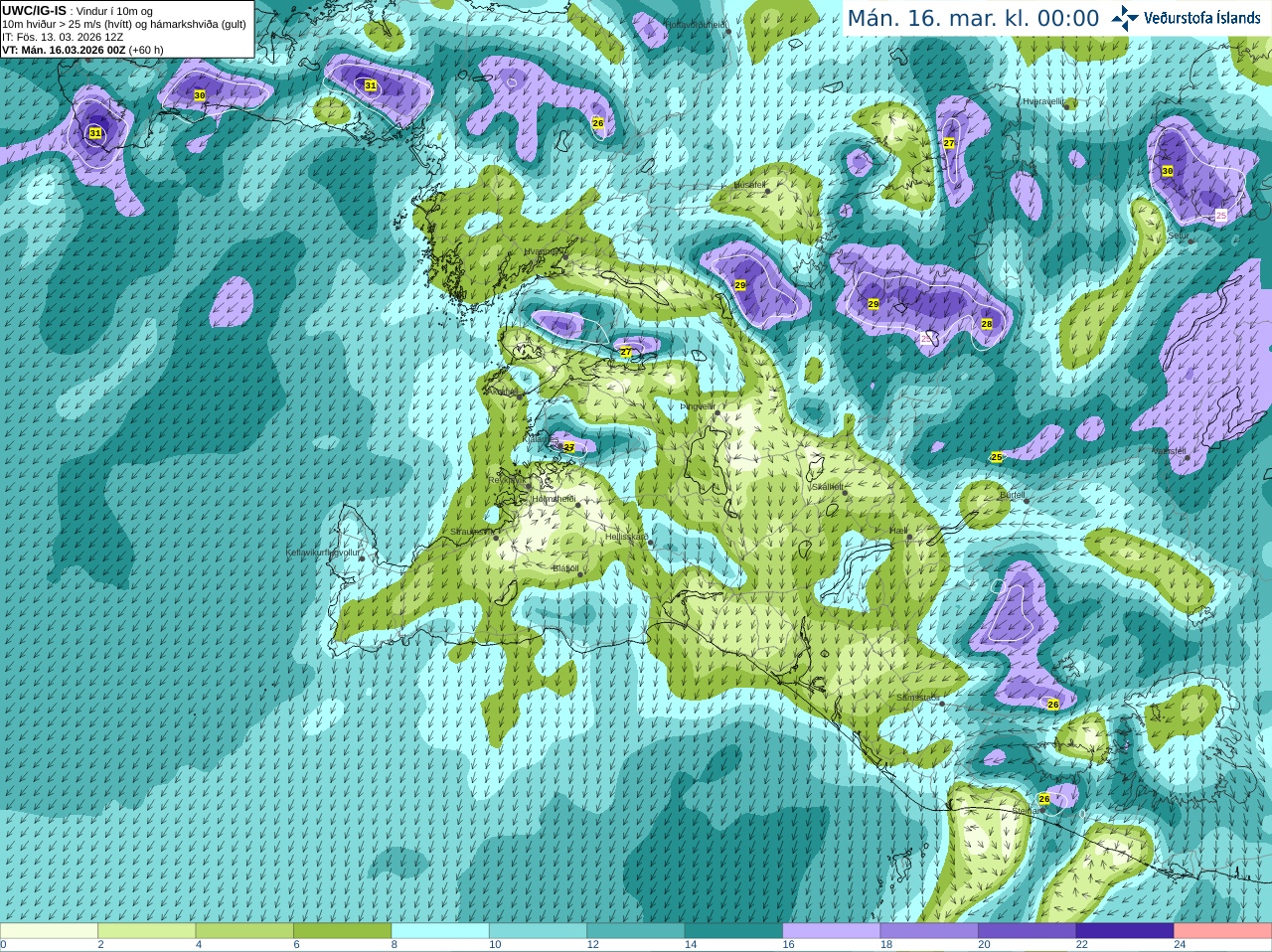Screen dimensions: 1272x952
Task: Click the Kjalarnes station label
Action: point(541,437)
